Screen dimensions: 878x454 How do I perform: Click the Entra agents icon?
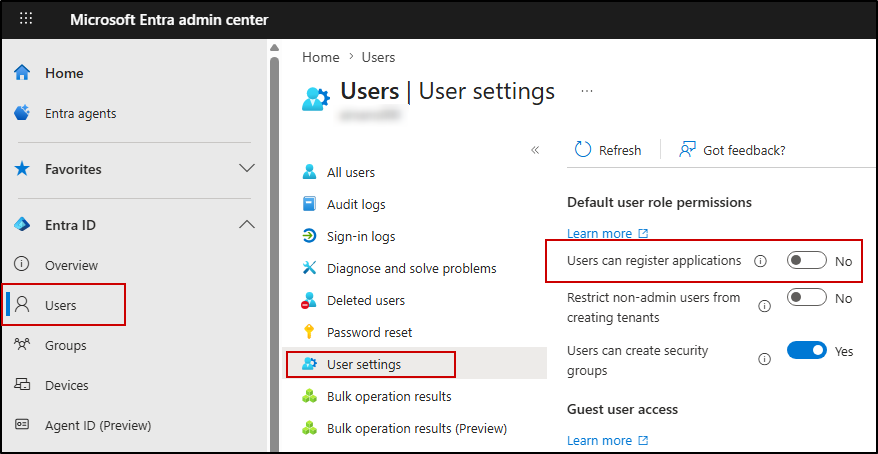tap(22, 113)
